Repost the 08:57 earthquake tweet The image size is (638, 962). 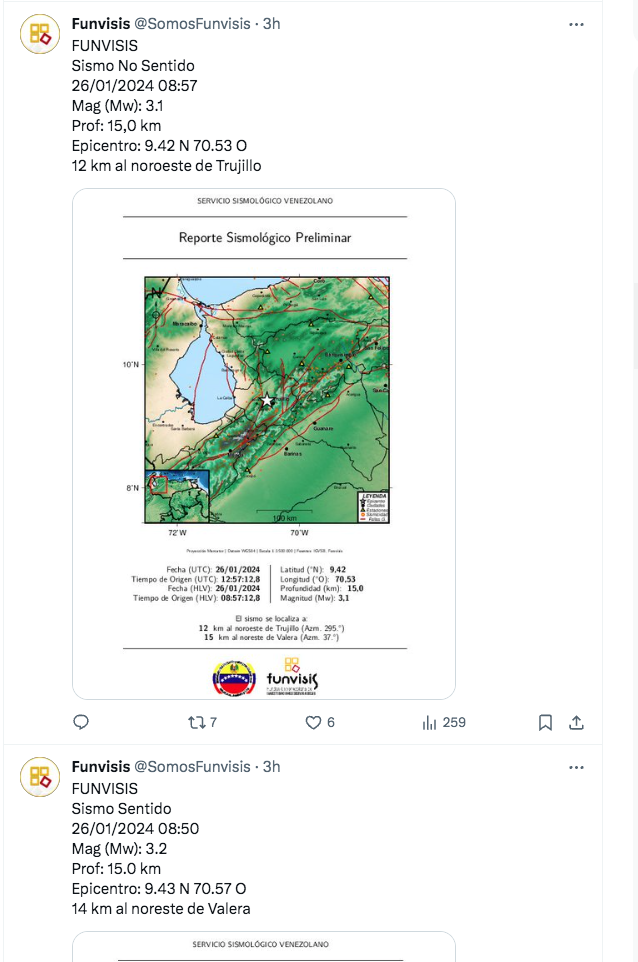tap(202, 722)
